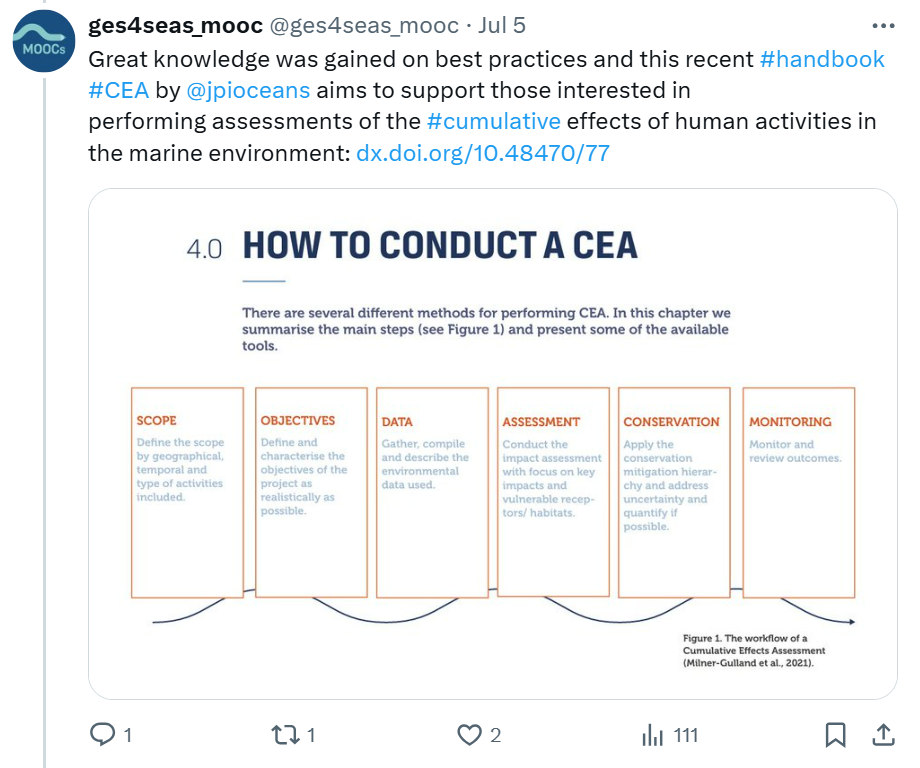The width and height of the screenshot is (920, 768).
Task: Open the MOOCs profile avatar
Action: (x=42, y=41)
